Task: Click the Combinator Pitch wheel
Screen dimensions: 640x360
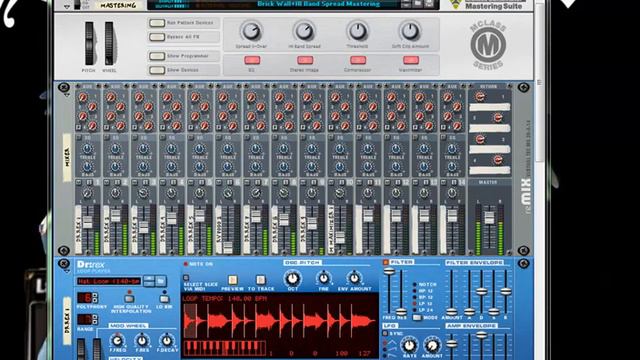Action: 89,44
